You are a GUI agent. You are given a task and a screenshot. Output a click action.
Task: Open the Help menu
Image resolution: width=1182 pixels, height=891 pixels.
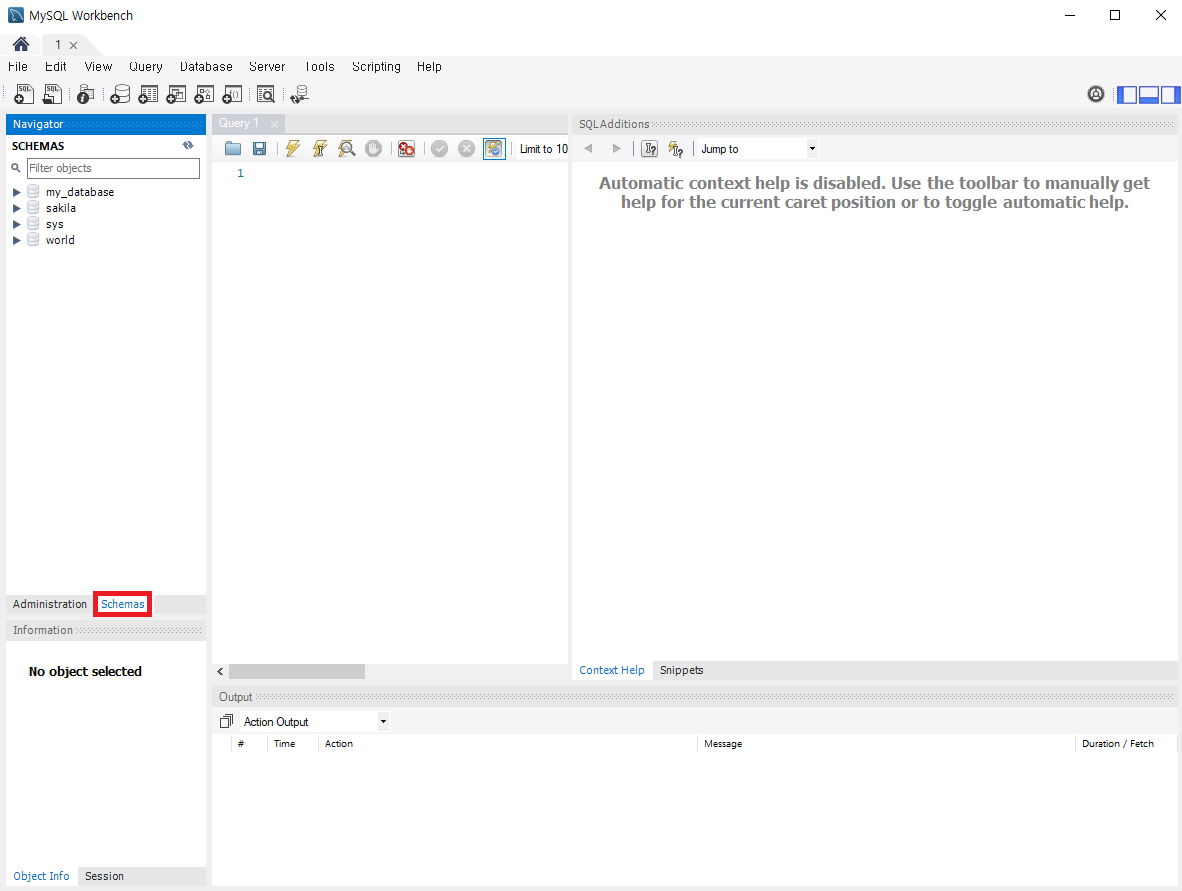pos(429,66)
